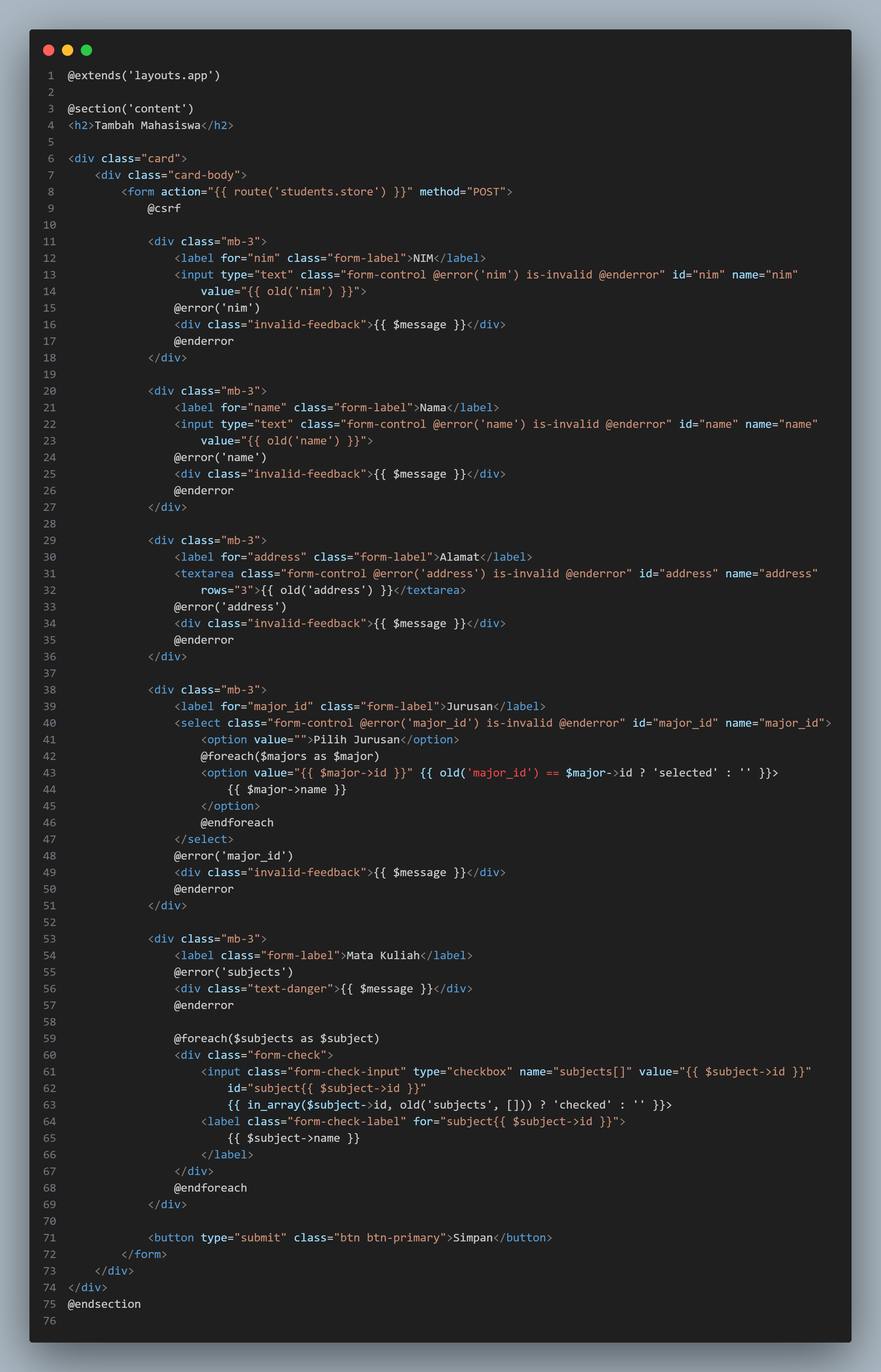Click the 'Pilih Jurusan' option text
This screenshot has height=1372, width=881.
click(x=356, y=740)
